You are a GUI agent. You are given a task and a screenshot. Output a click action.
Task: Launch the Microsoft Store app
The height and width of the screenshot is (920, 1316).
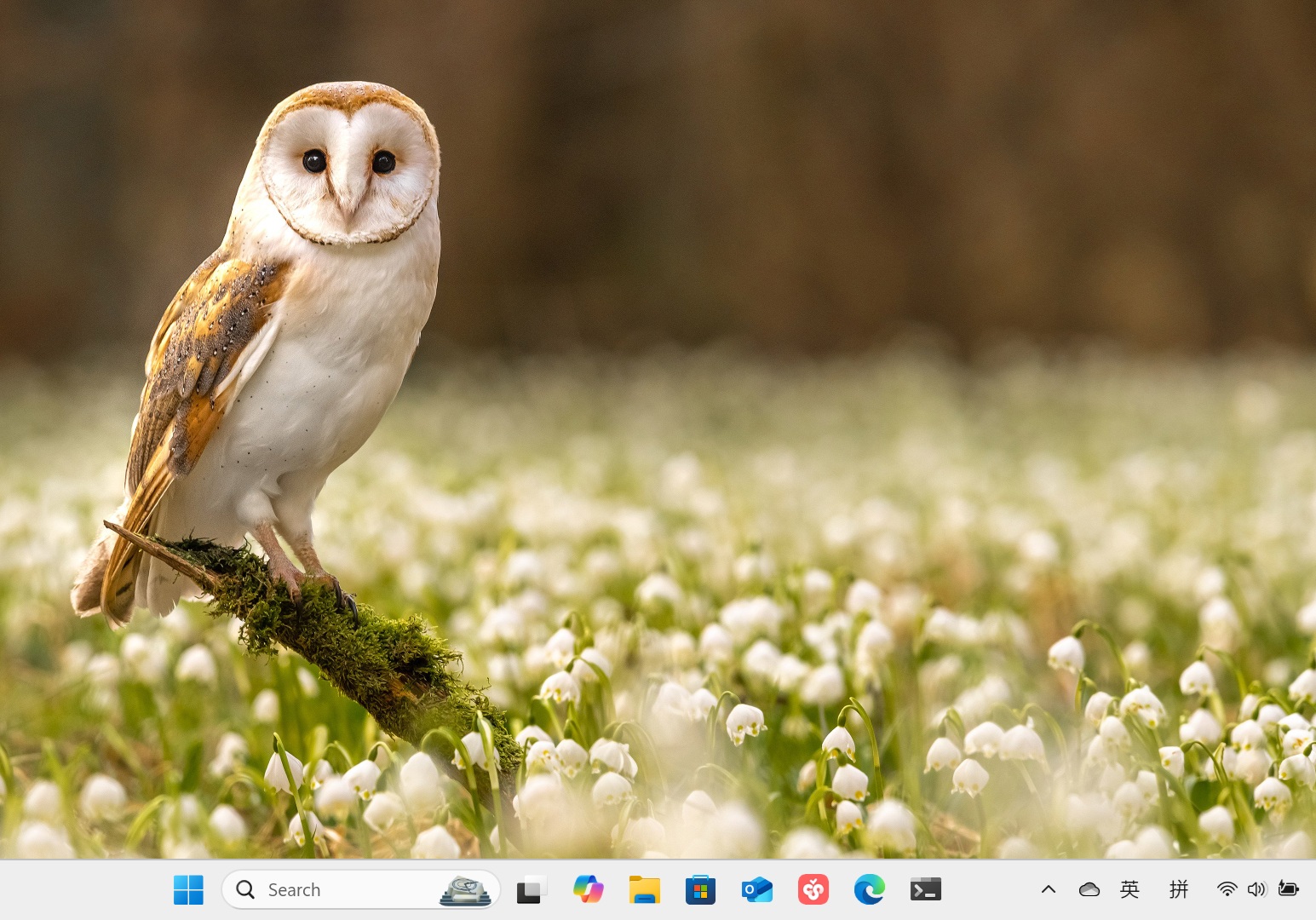click(700, 890)
